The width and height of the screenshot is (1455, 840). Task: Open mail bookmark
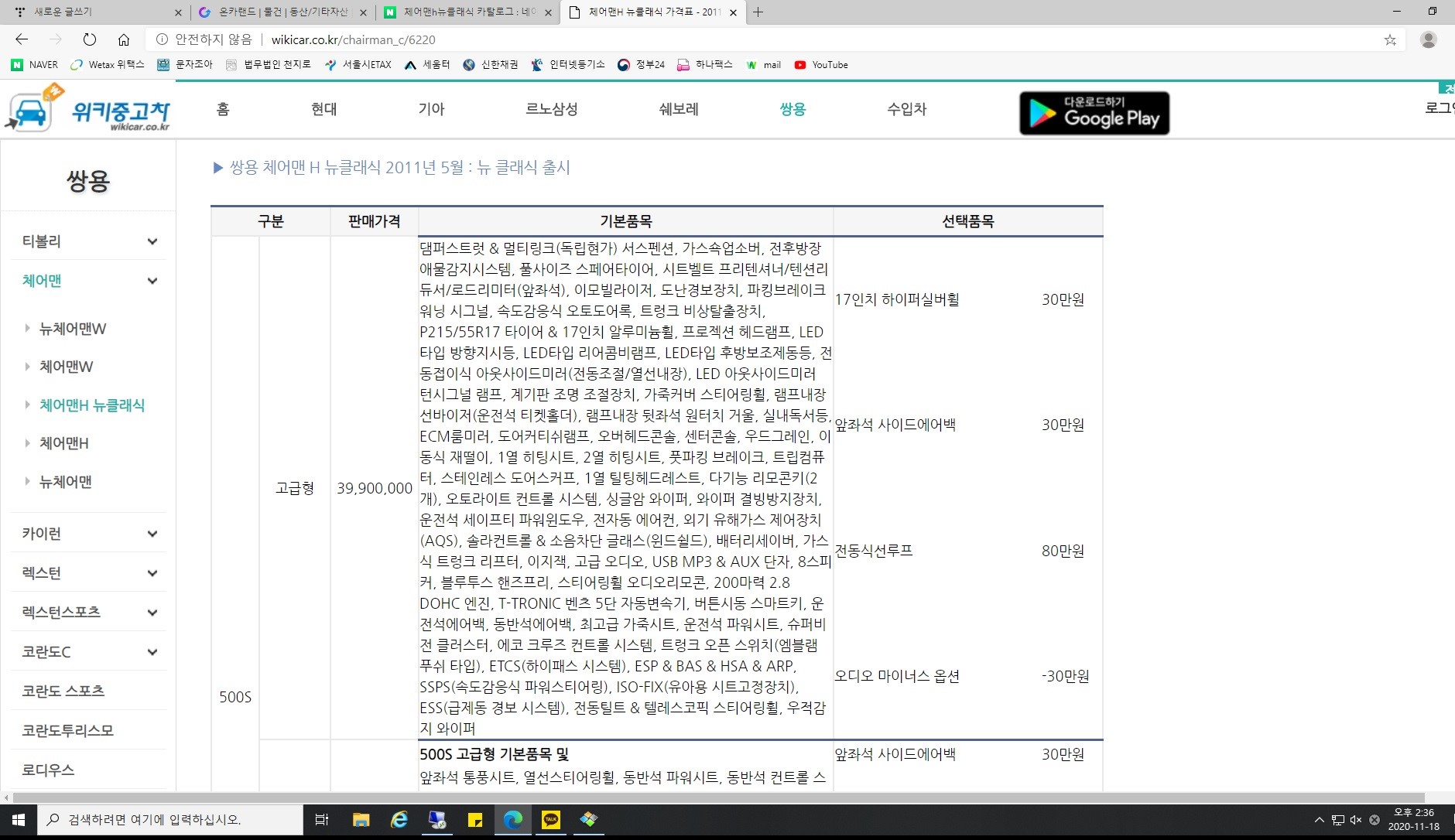click(764, 65)
